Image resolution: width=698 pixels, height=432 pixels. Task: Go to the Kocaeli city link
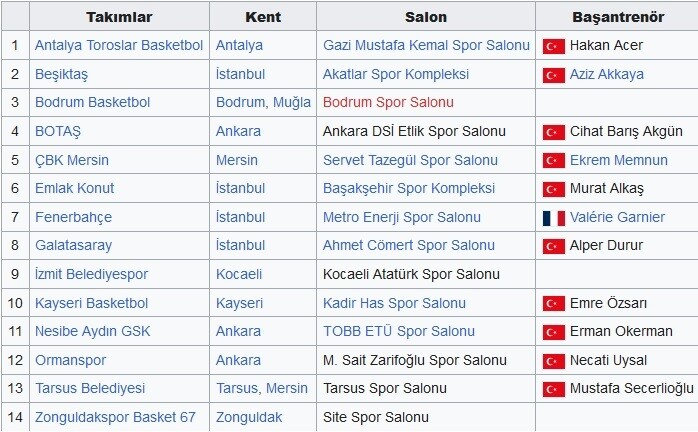point(239,274)
